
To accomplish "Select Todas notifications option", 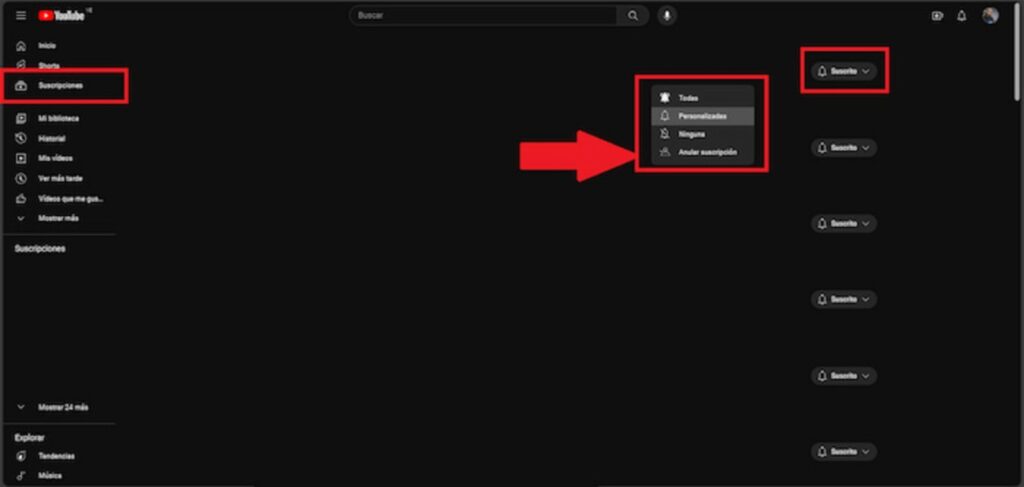I will tap(703, 98).
